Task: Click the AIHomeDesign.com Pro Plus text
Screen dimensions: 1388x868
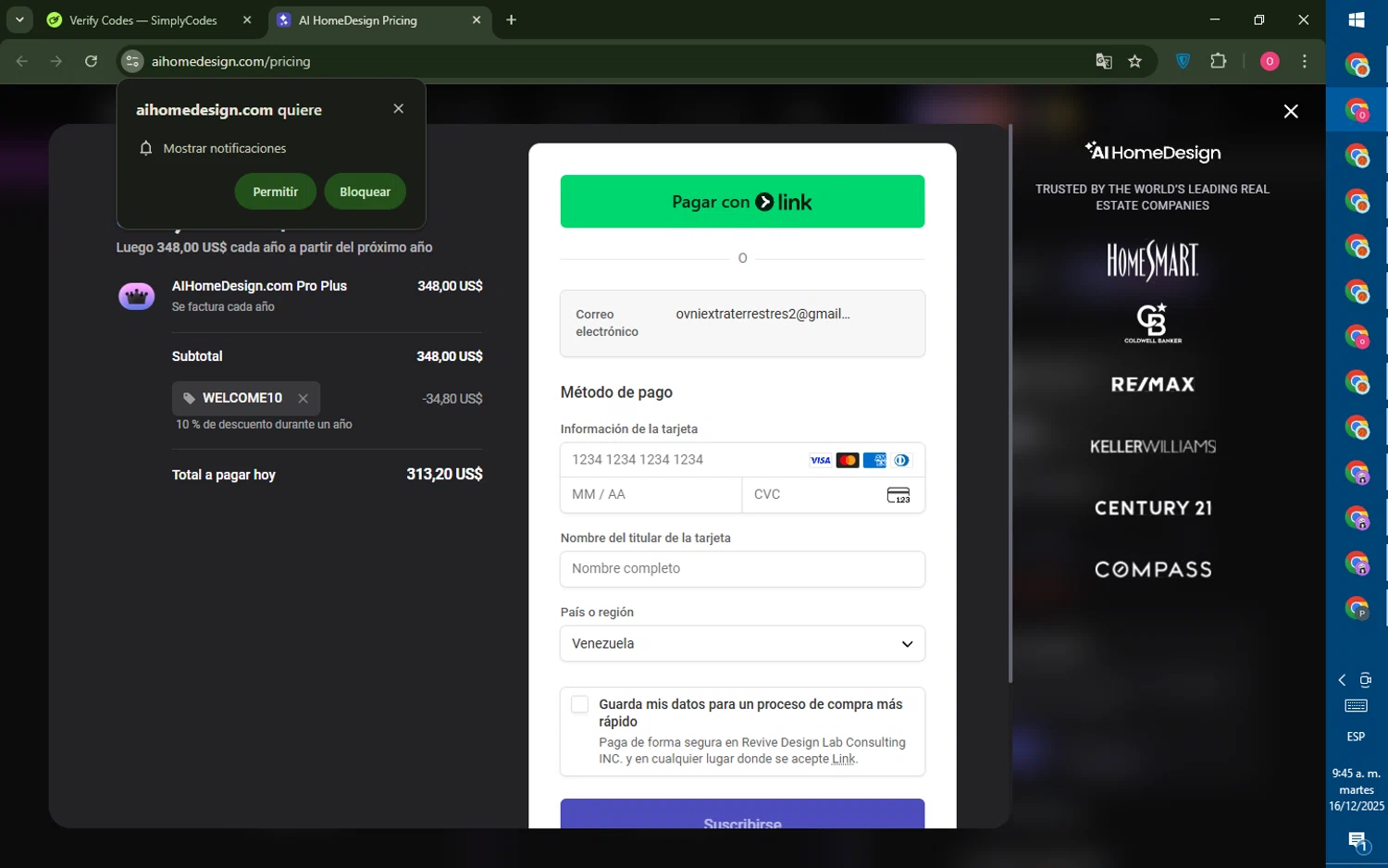Action: tap(259, 286)
